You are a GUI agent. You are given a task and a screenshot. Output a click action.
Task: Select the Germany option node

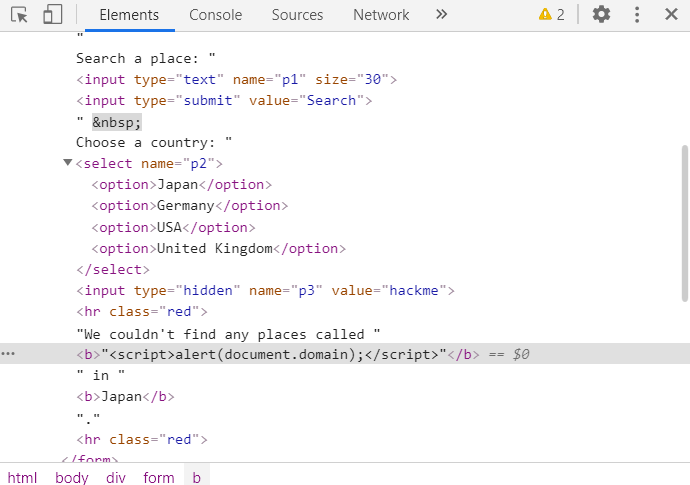coord(190,206)
